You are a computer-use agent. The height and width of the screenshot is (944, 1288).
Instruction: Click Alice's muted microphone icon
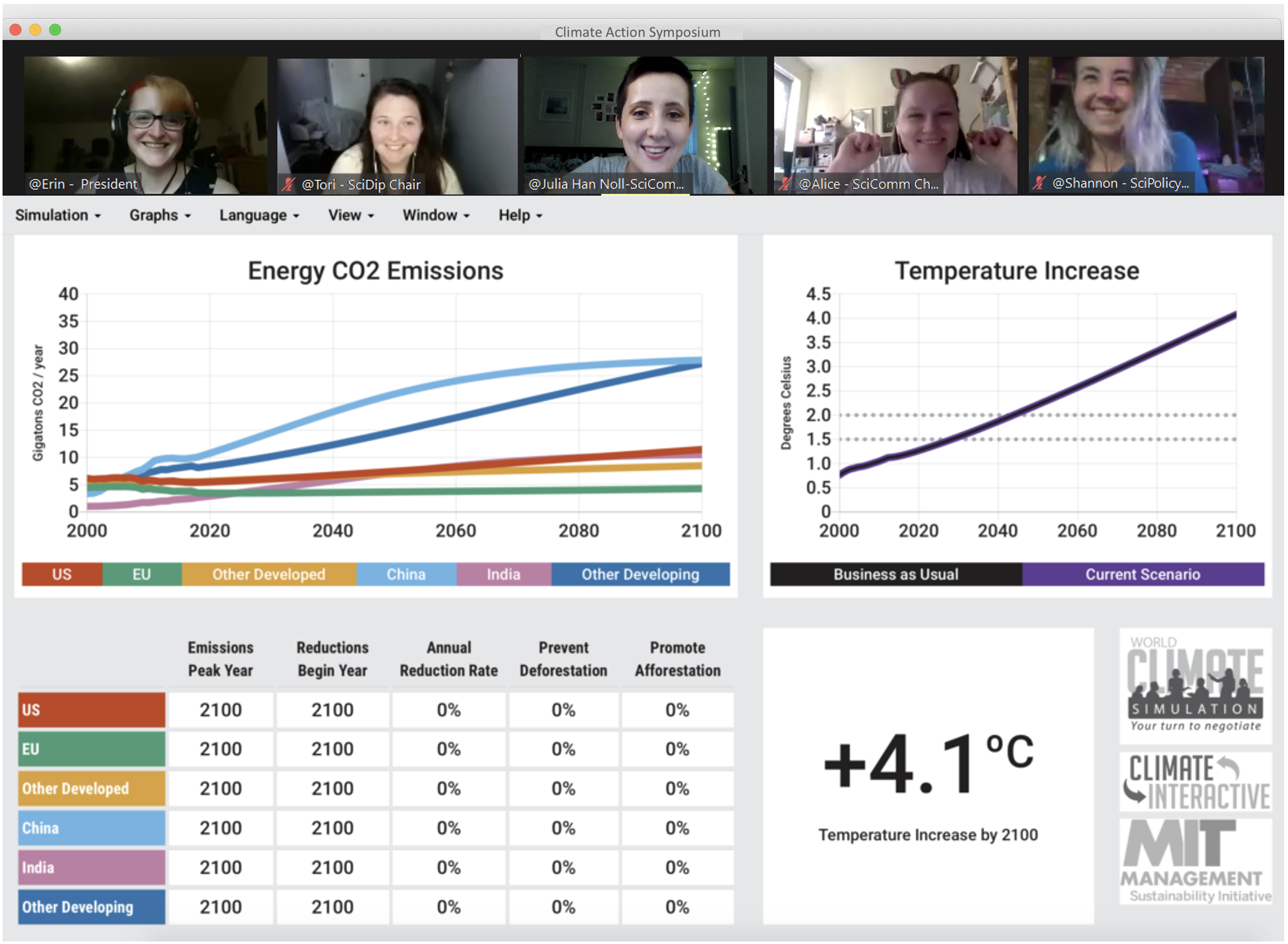(786, 184)
